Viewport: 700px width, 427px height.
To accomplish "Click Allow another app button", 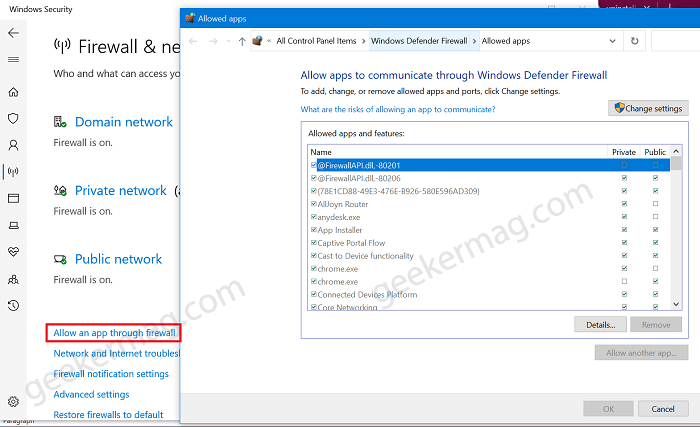I will [x=641, y=353].
